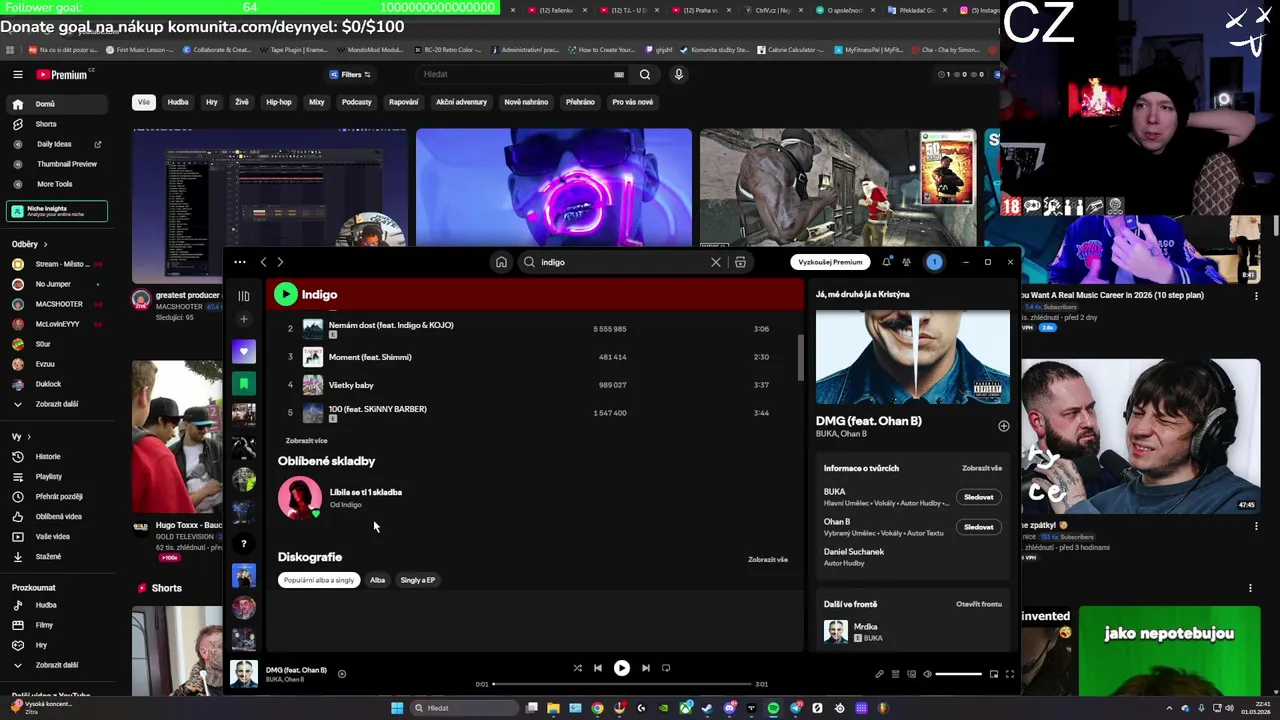1280x720 pixels.
Task: Open YouTube Filters dropdown
Action: 350,74
